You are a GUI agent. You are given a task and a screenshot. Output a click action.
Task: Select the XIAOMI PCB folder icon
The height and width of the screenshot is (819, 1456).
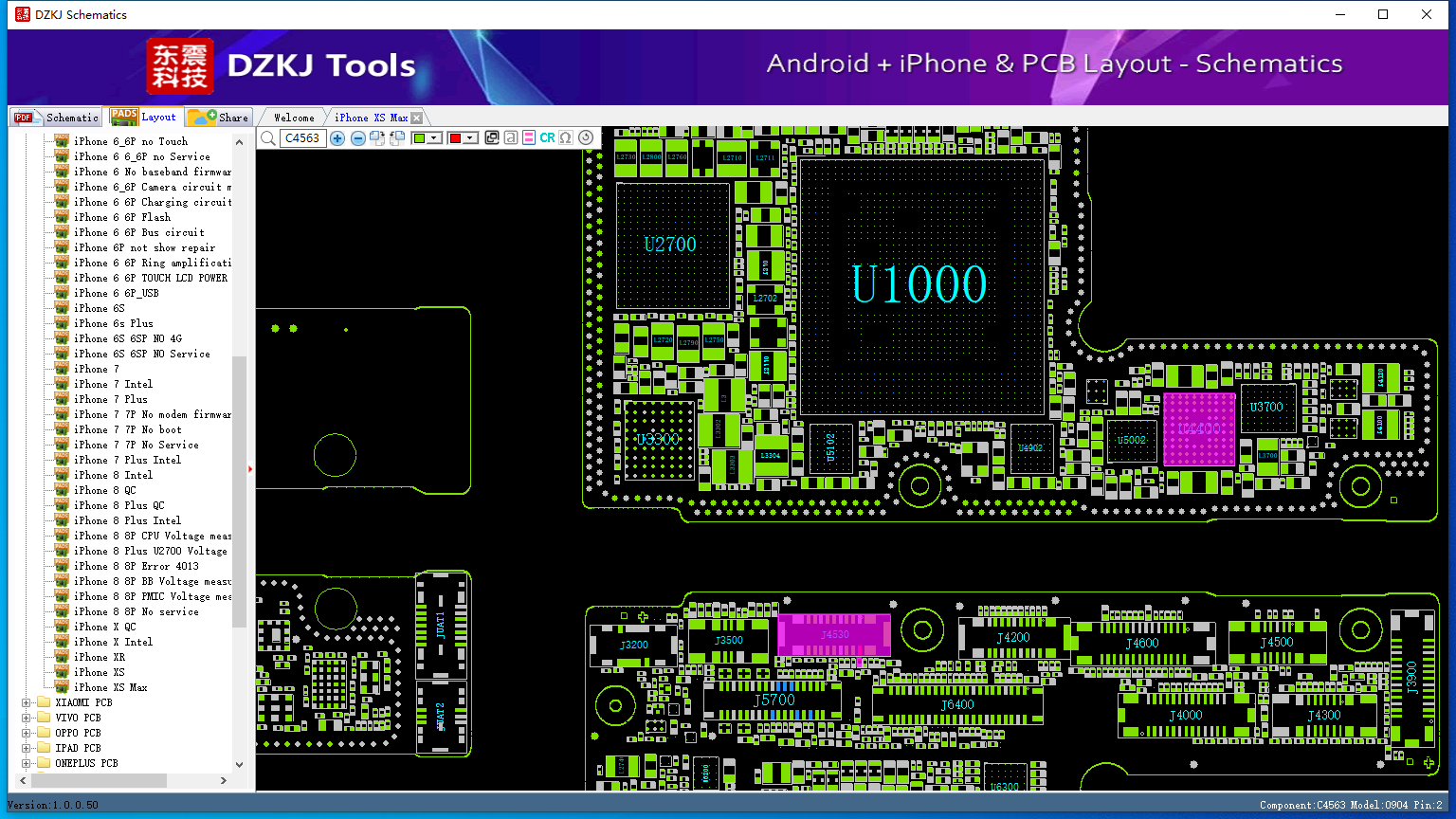(43, 702)
